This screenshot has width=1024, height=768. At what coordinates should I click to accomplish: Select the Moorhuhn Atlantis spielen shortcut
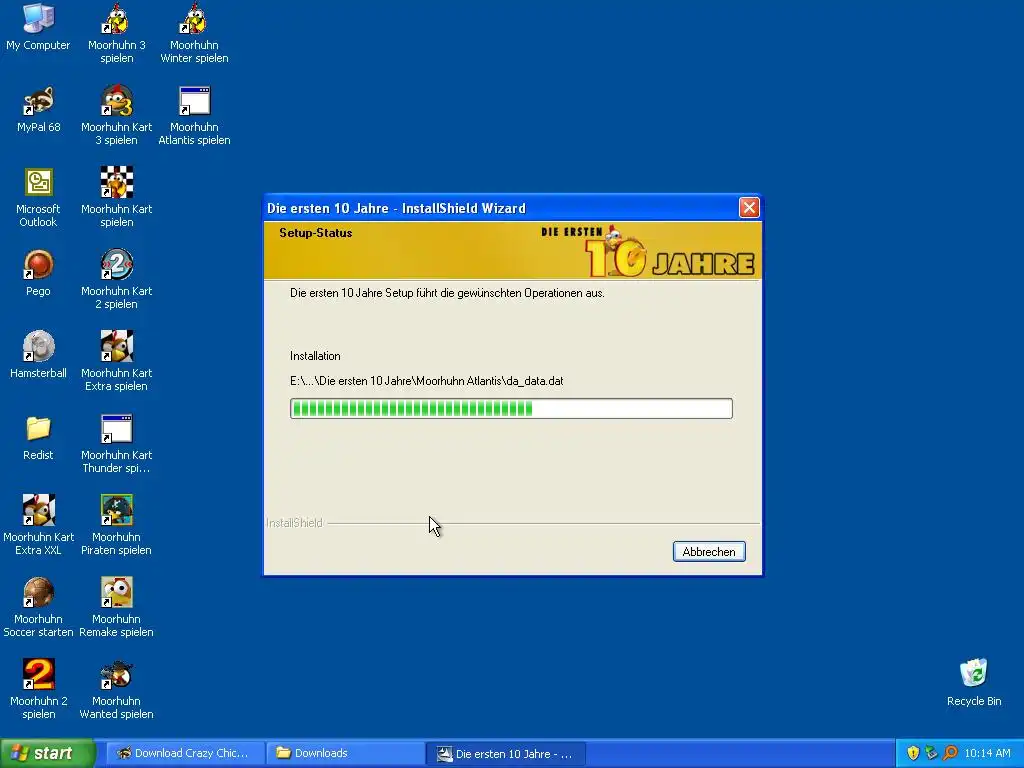pyautogui.click(x=194, y=115)
